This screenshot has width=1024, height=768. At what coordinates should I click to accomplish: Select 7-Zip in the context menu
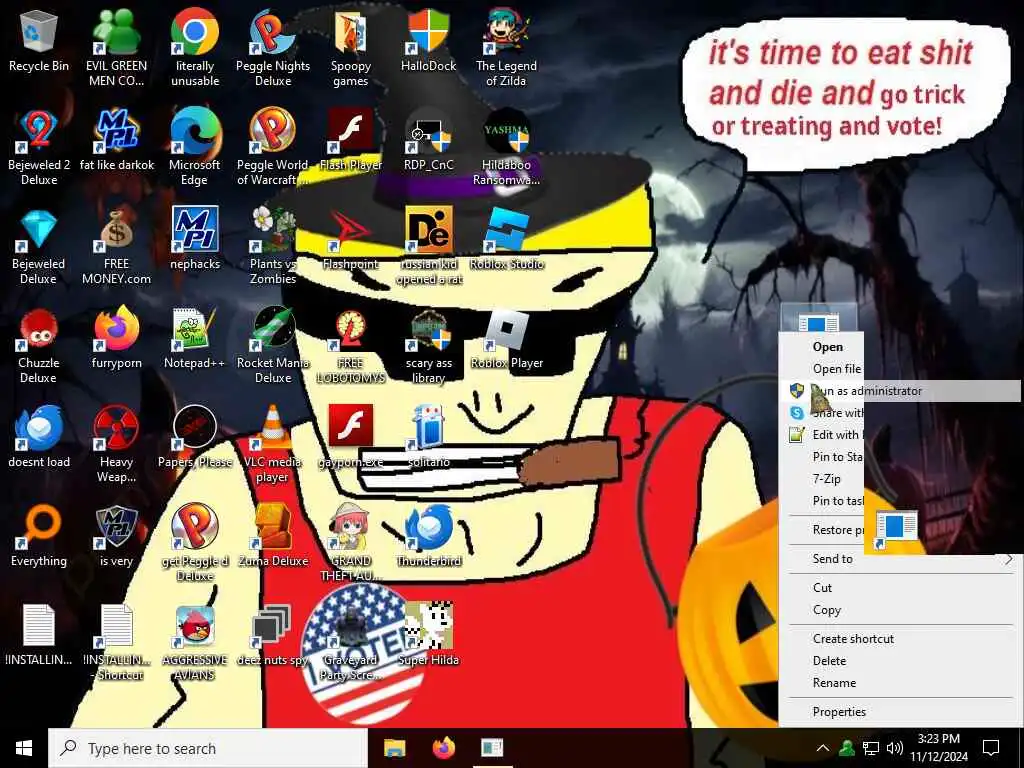827,479
